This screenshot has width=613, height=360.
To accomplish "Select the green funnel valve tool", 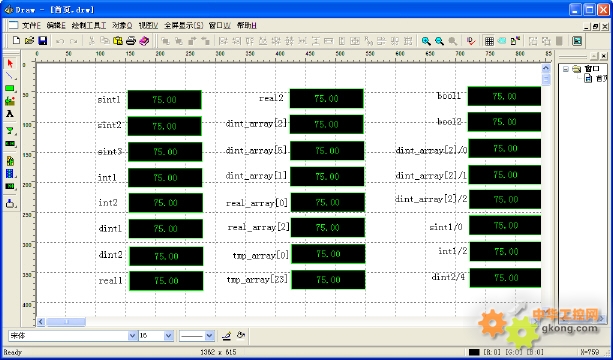I will [x=10, y=131].
